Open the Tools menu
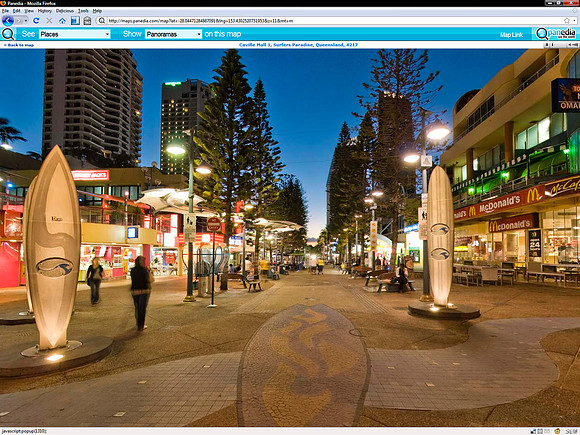The image size is (580, 435). pyautogui.click(x=83, y=11)
